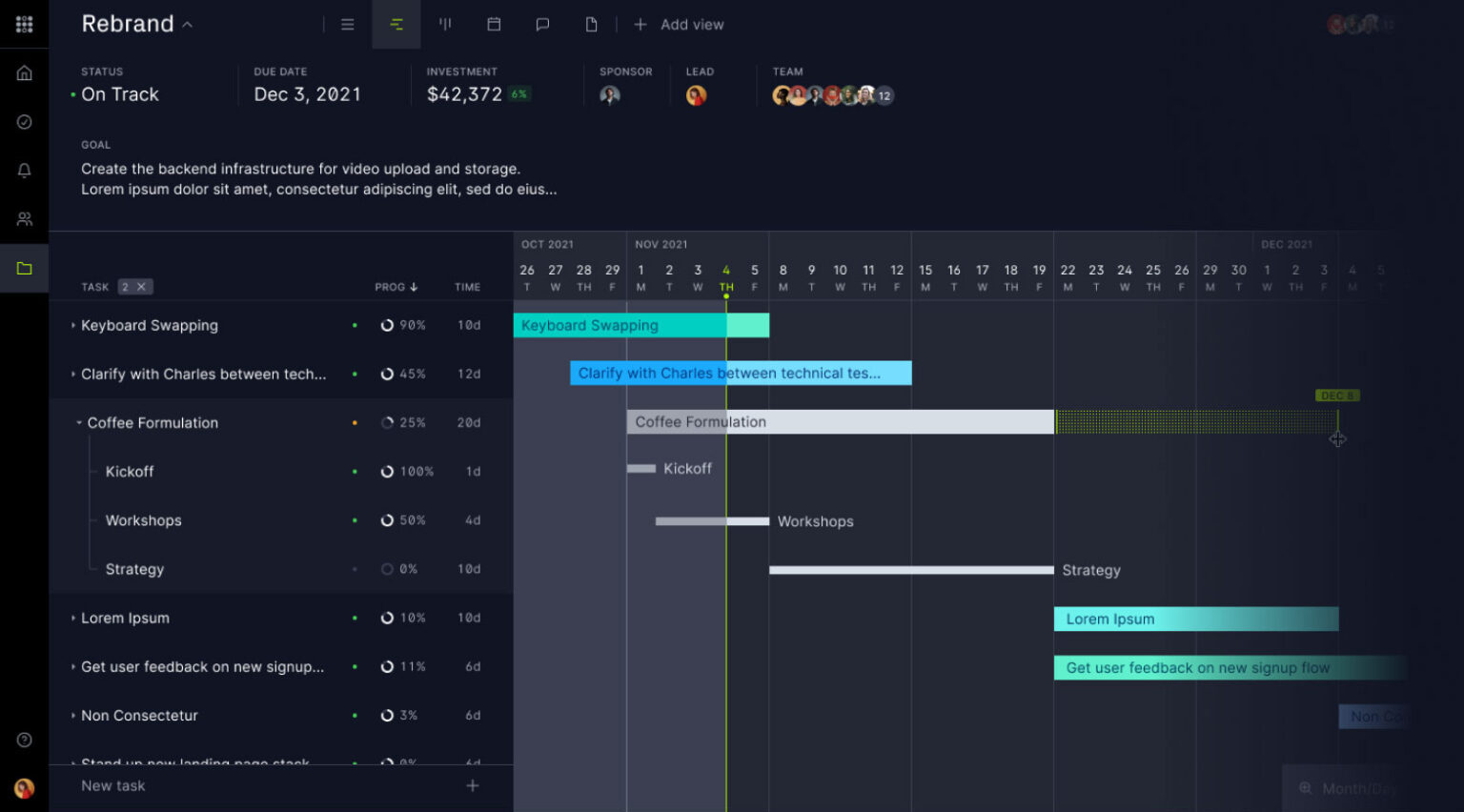Open help via the question mark icon
This screenshot has width=1464, height=812.
[x=24, y=741]
